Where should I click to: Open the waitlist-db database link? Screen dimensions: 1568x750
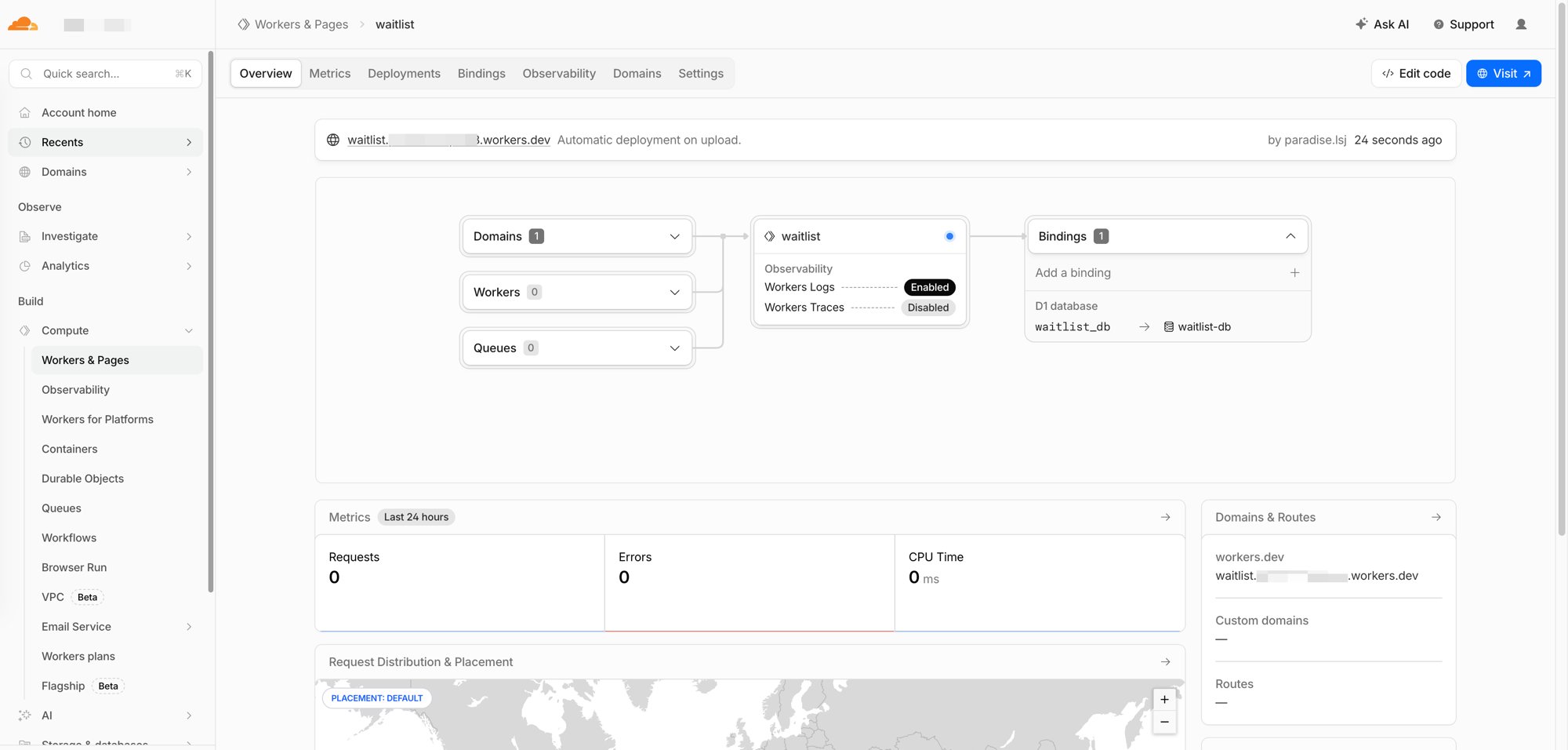coord(1204,327)
